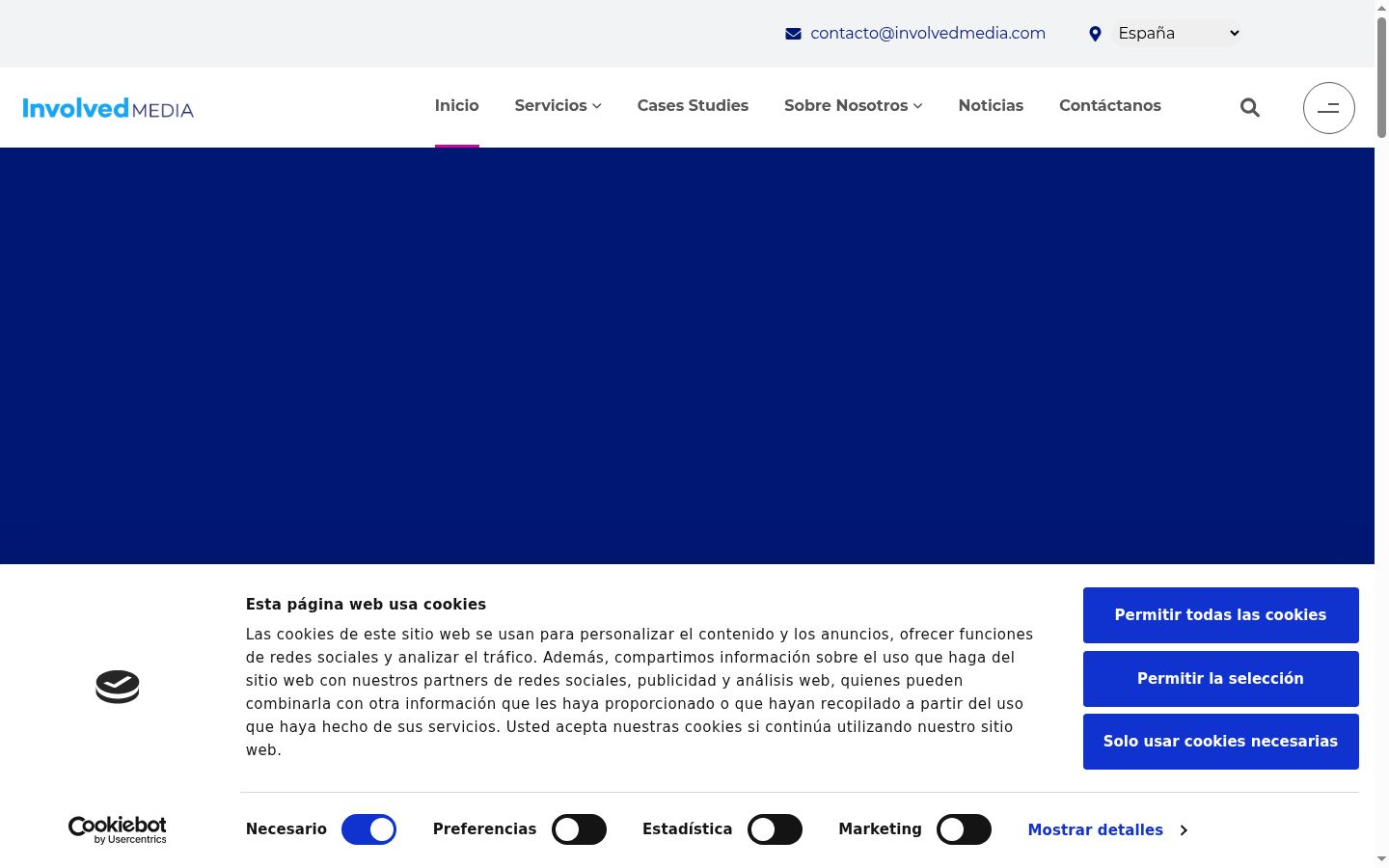This screenshot has width=1389, height=868.
Task: Click the envelope email icon
Action: click(793, 34)
